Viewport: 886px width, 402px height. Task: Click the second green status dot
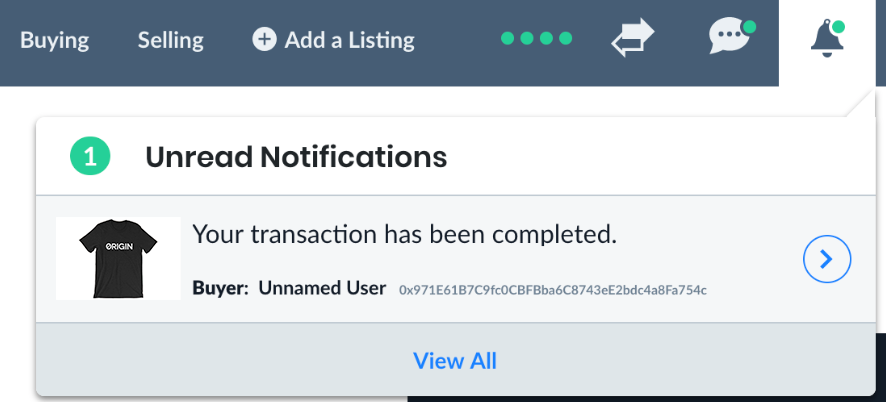pos(527,38)
